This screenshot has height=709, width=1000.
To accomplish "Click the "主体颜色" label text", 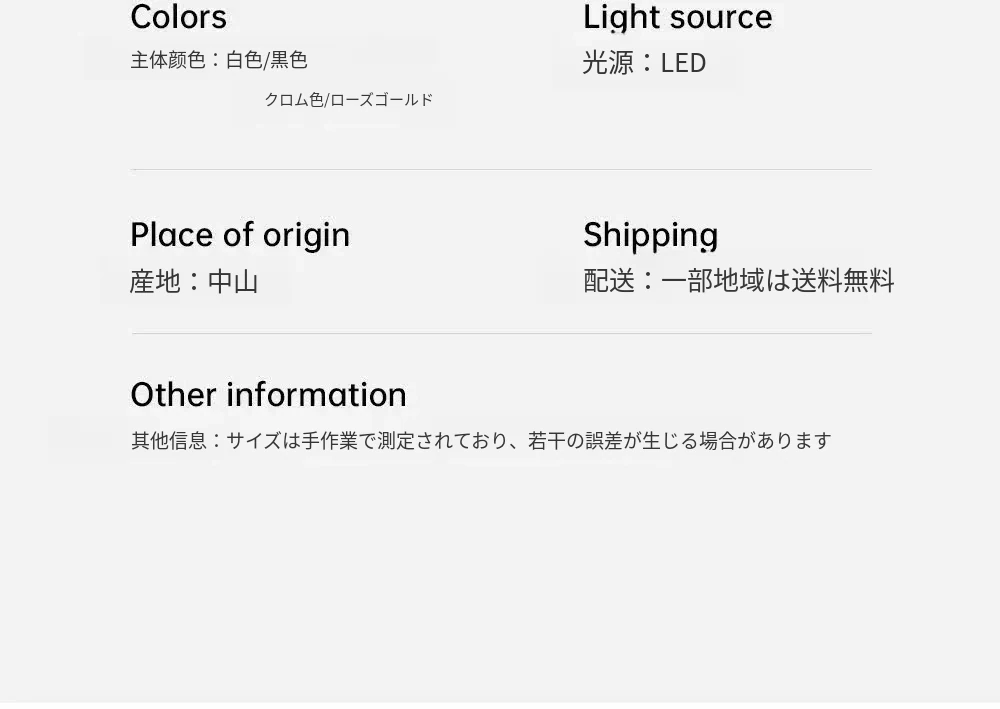I will 167,60.
